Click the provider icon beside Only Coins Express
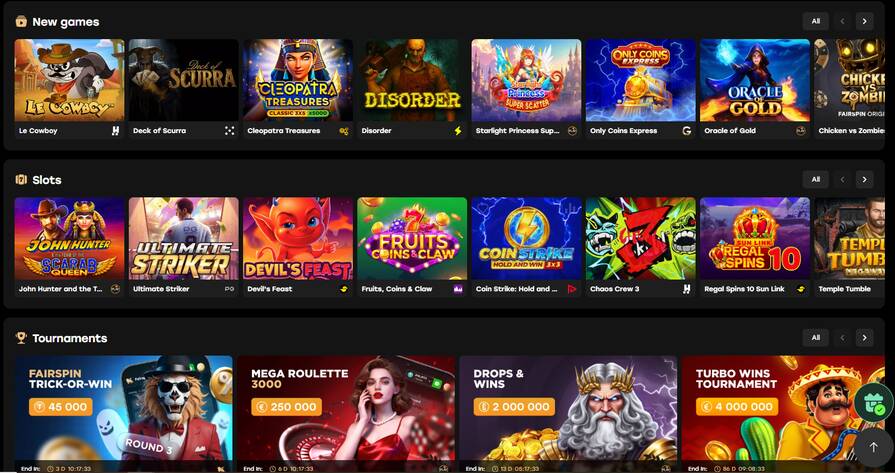The width and height of the screenshot is (895, 473). [x=687, y=131]
